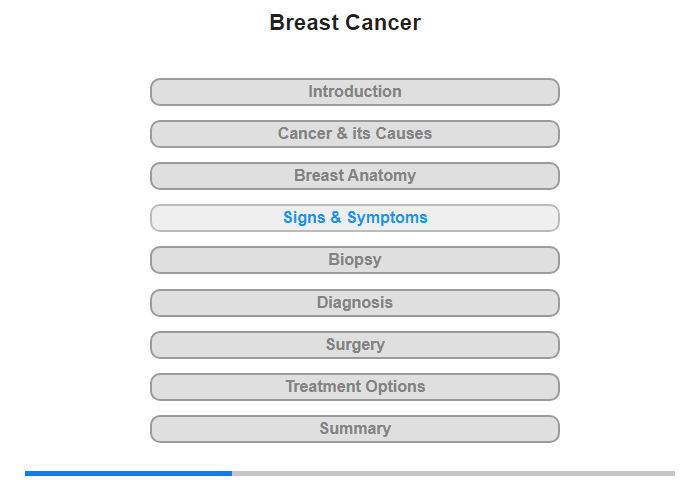Open the chapter listed right after Biopsy

pos(354,303)
